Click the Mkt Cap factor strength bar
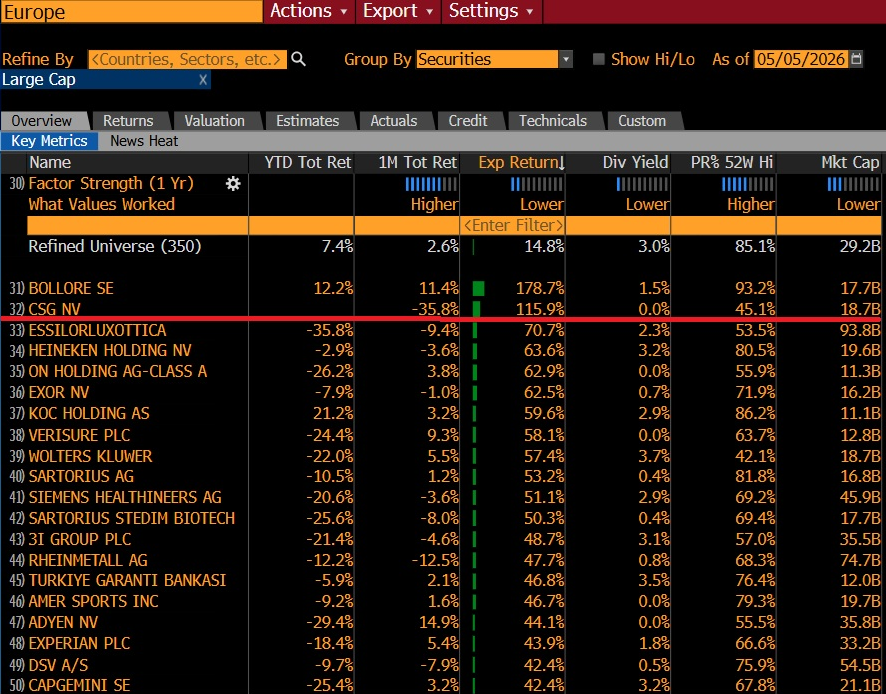 pyautogui.click(x=853, y=184)
